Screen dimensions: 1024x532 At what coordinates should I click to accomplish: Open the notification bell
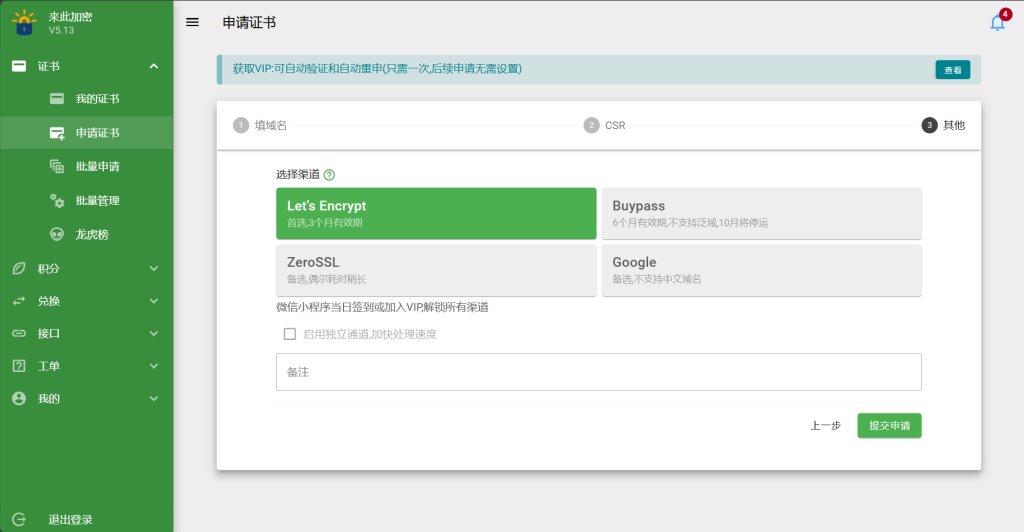tap(997, 23)
